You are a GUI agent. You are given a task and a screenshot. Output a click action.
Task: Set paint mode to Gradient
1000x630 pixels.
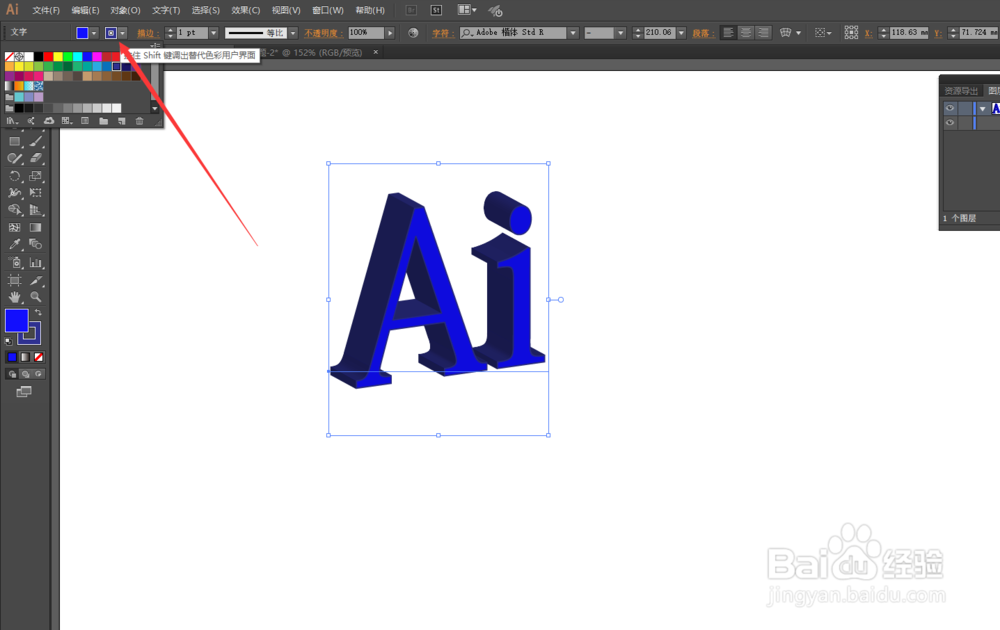pyautogui.click(x=26, y=357)
